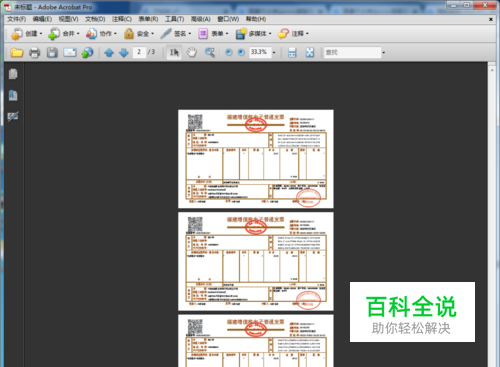Expand the Sign (签名) dropdown arrow
Image resolution: width=500 pixels, height=367 pixels.
click(x=190, y=34)
